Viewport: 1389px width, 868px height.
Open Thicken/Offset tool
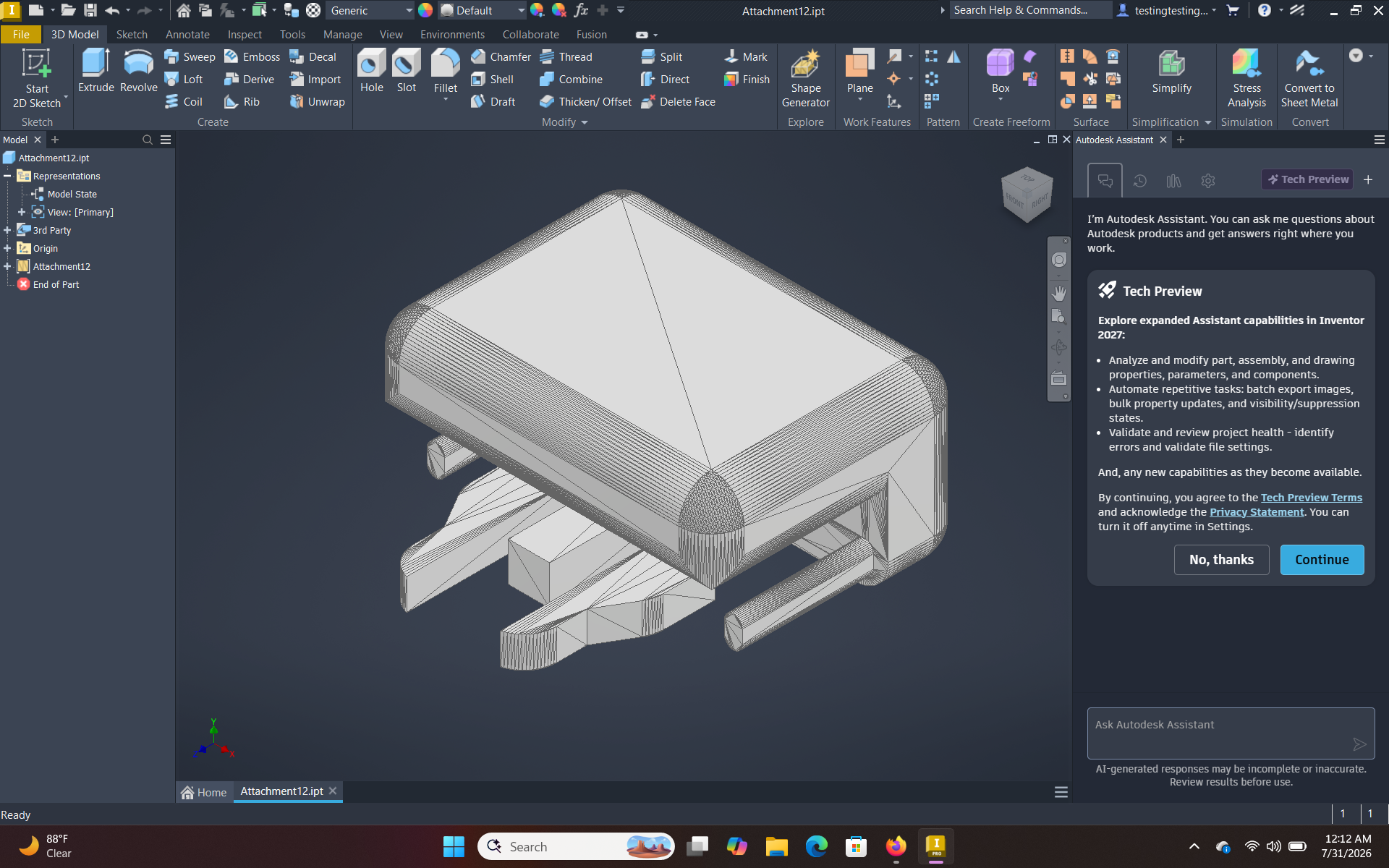coord(585,101)
